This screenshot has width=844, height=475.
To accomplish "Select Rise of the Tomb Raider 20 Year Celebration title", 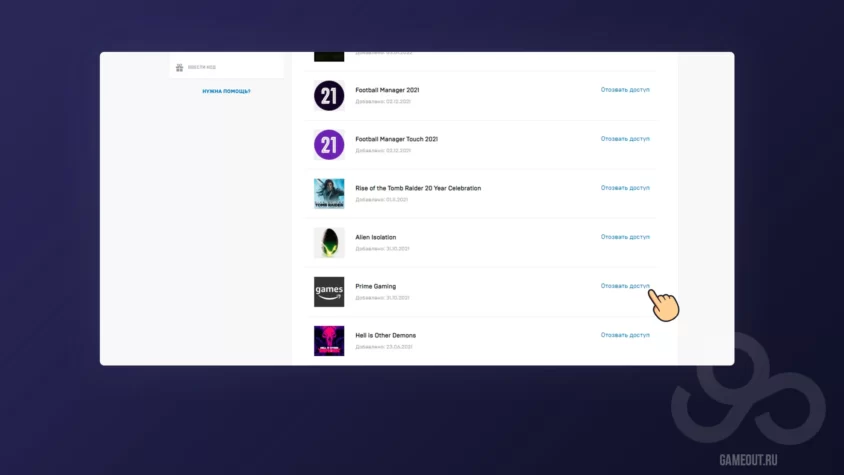I will [418, 188].
